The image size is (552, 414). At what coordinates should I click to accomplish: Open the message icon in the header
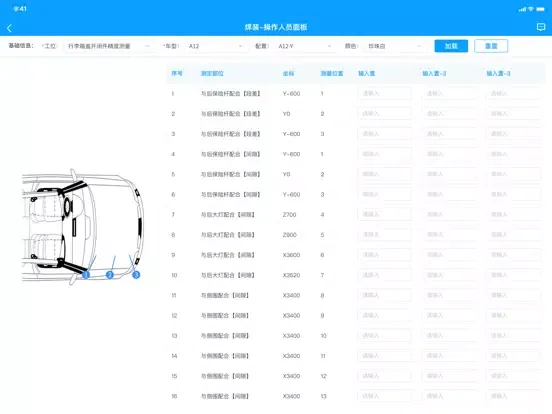coord(541,27)
